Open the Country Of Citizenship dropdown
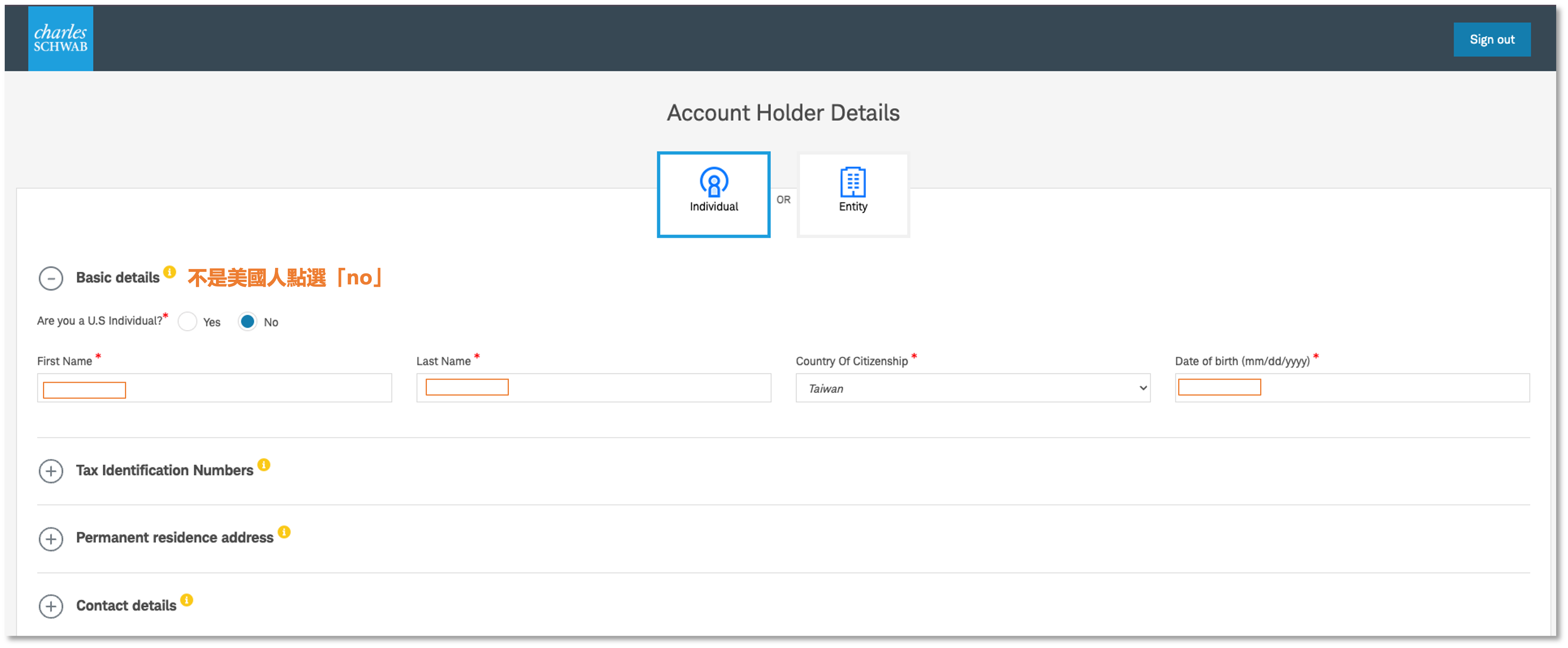Screen dimensions: 1568x648 point(972,388)
